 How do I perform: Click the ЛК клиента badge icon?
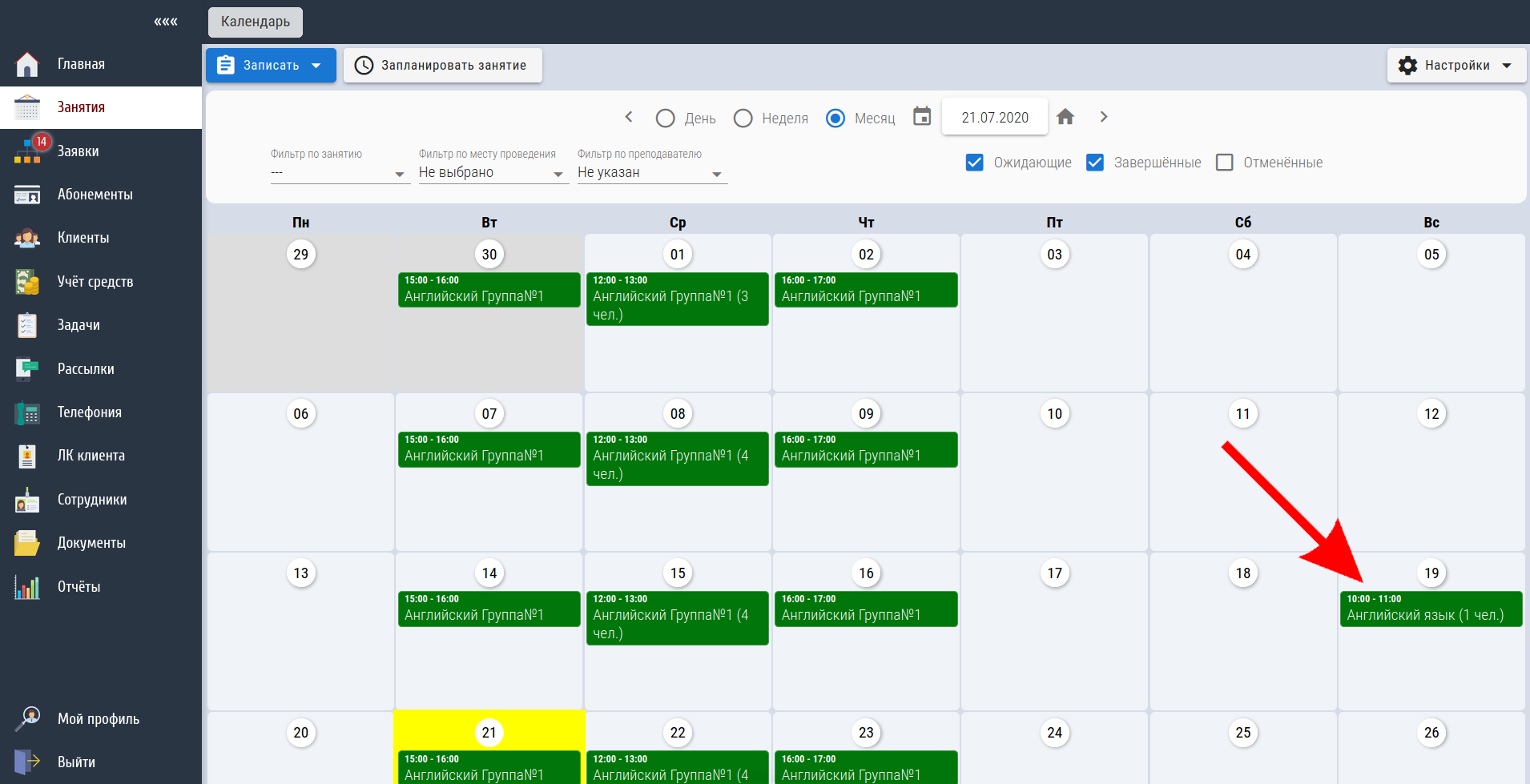(27, 456)
